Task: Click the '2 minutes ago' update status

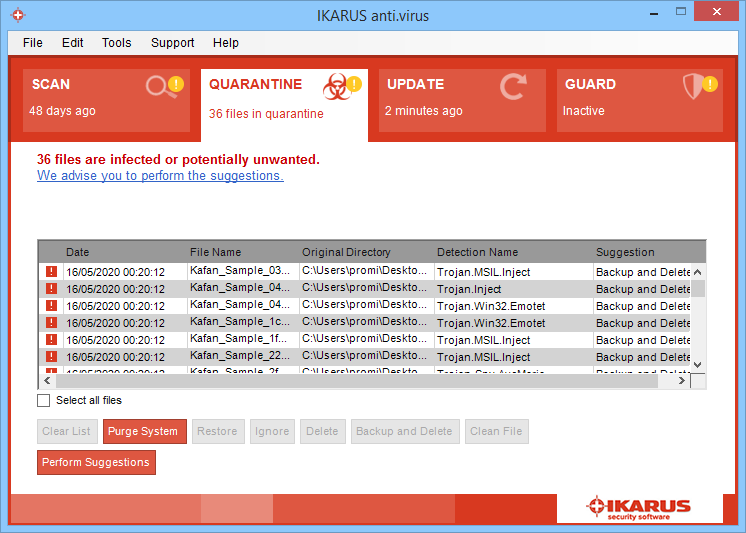Action: coord(423,111)
